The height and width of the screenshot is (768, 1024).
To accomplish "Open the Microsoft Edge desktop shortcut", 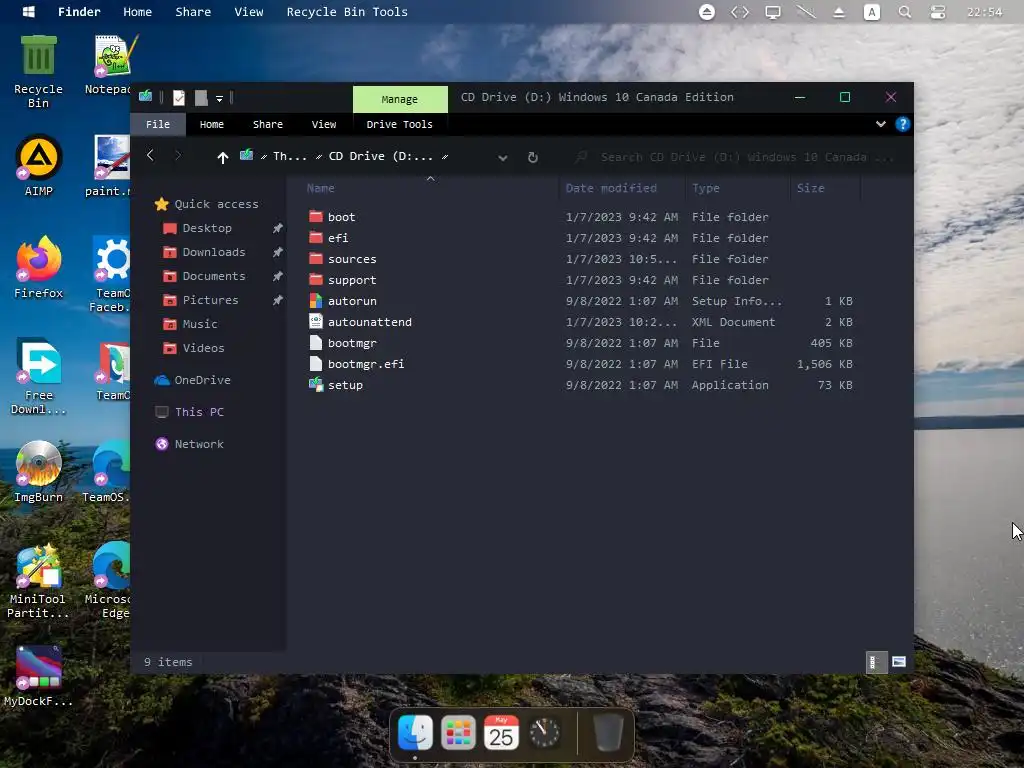I will coord(111,581).
